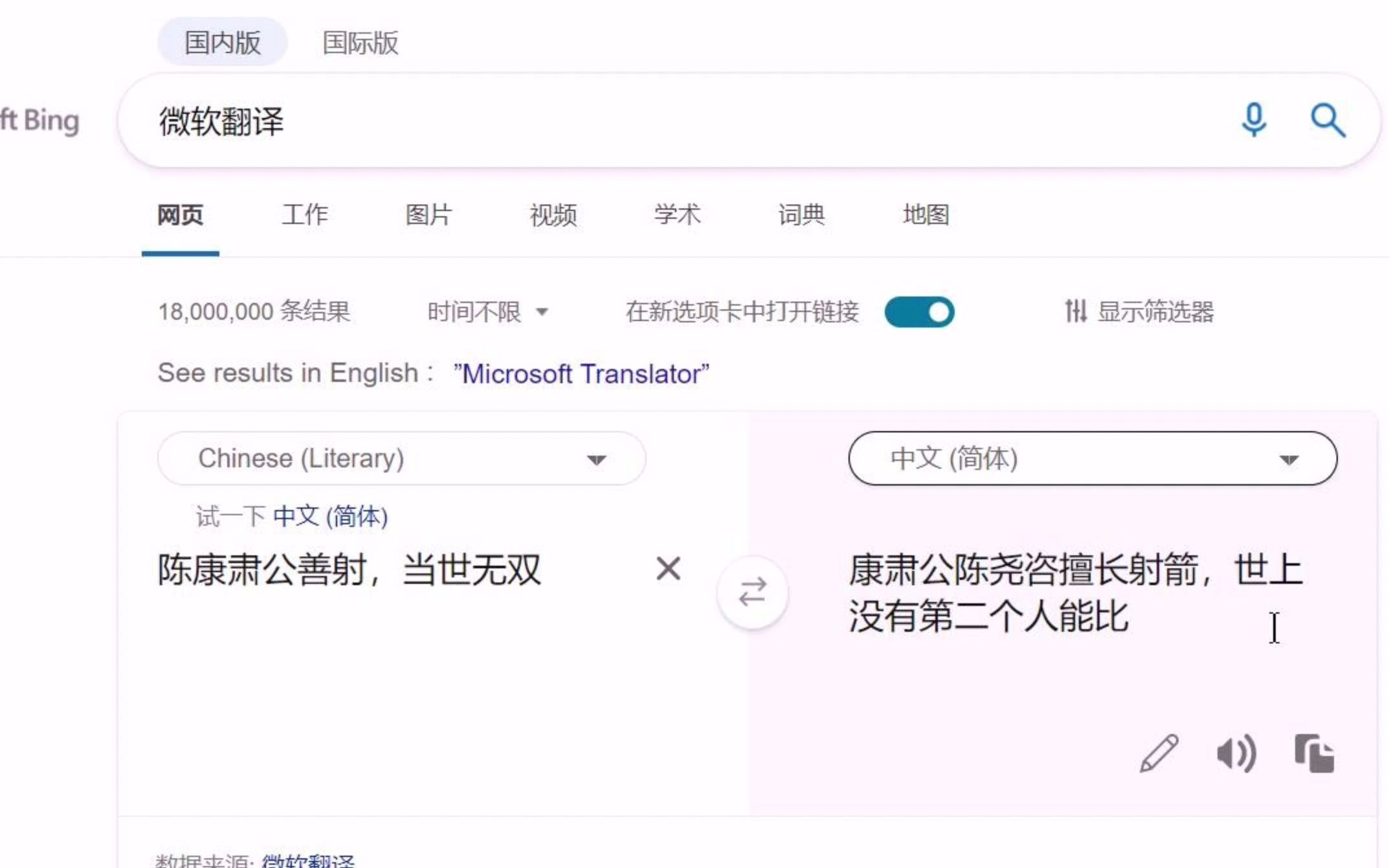1389x868 pixels.
Task: Follow the "Microsoft Translator" English results link
Action: click(581, 373)
